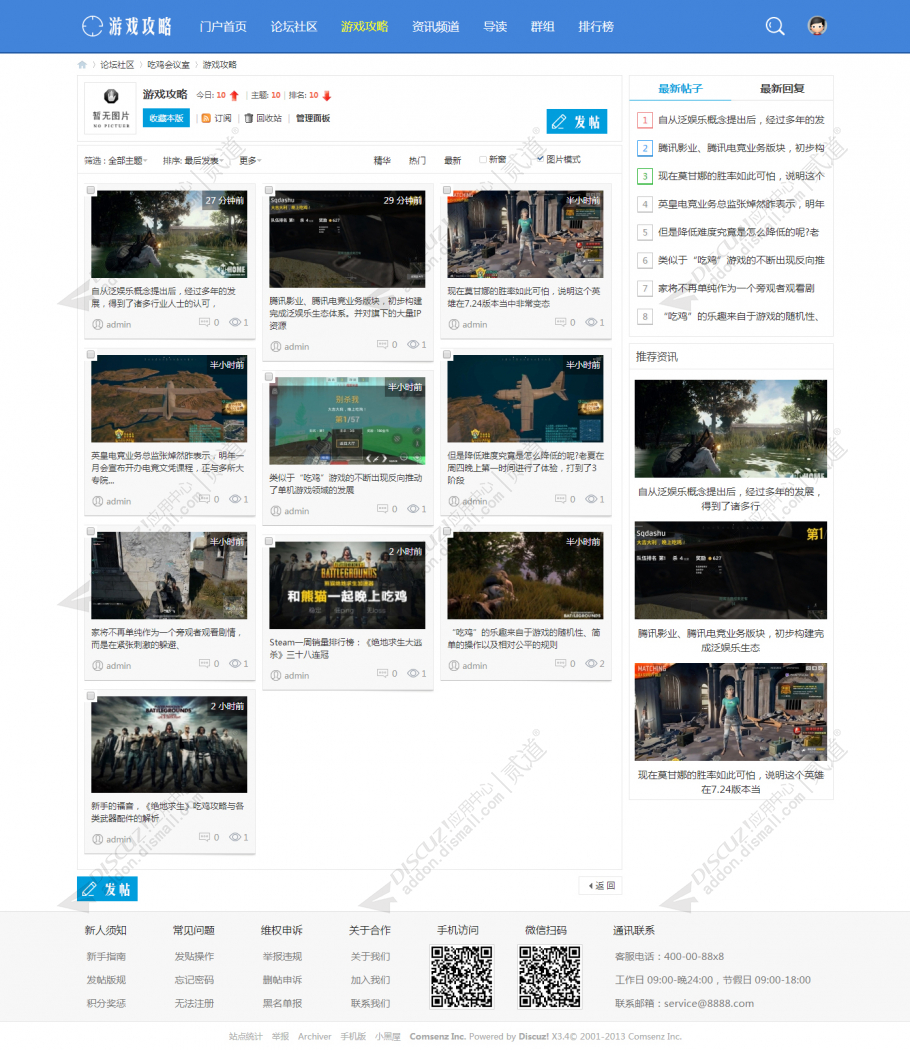
Task: Tick checkbox on 新手的福音 post card
Action: [91, 696]
